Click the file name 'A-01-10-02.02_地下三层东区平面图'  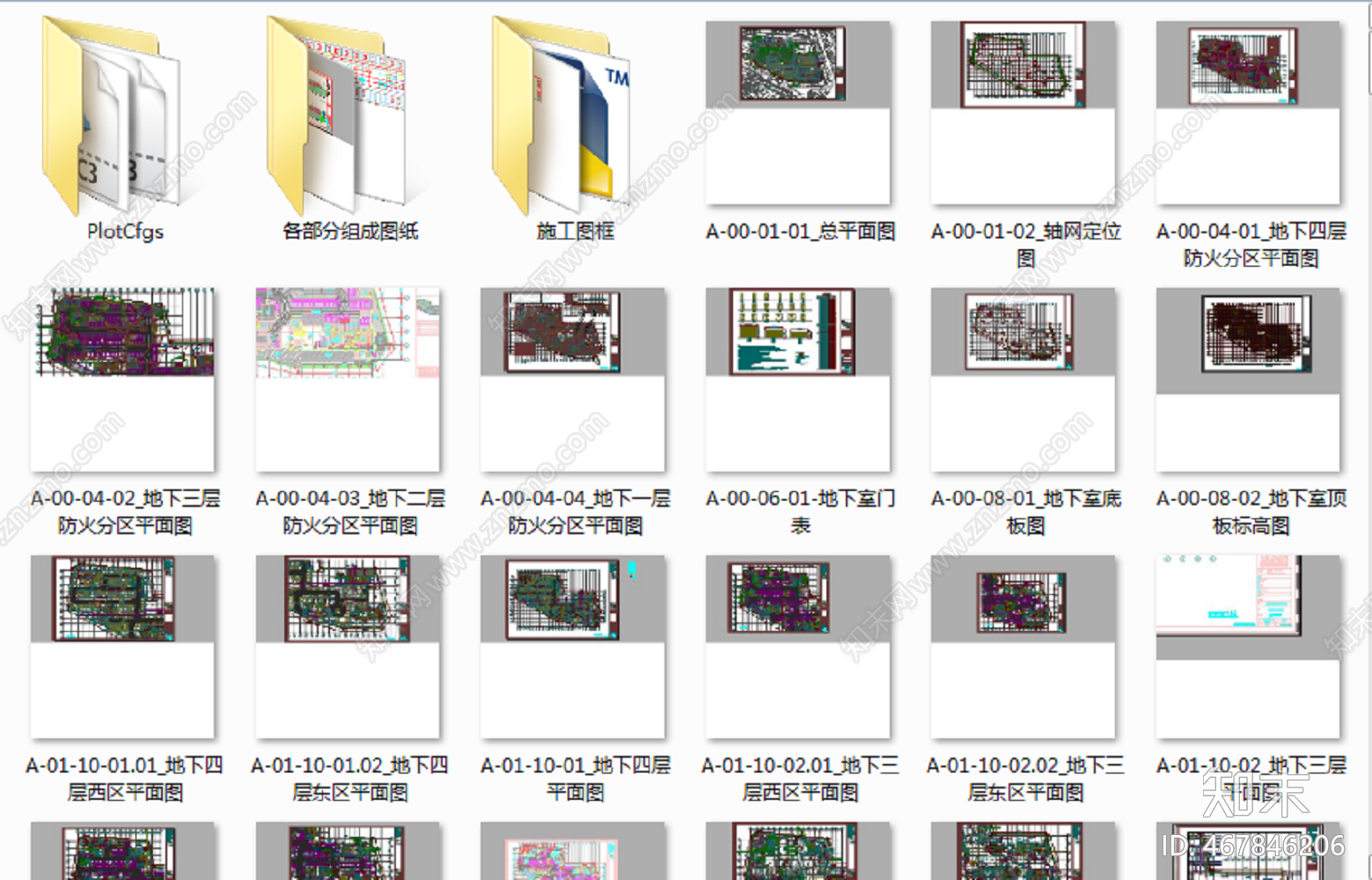click(1025, 779)
